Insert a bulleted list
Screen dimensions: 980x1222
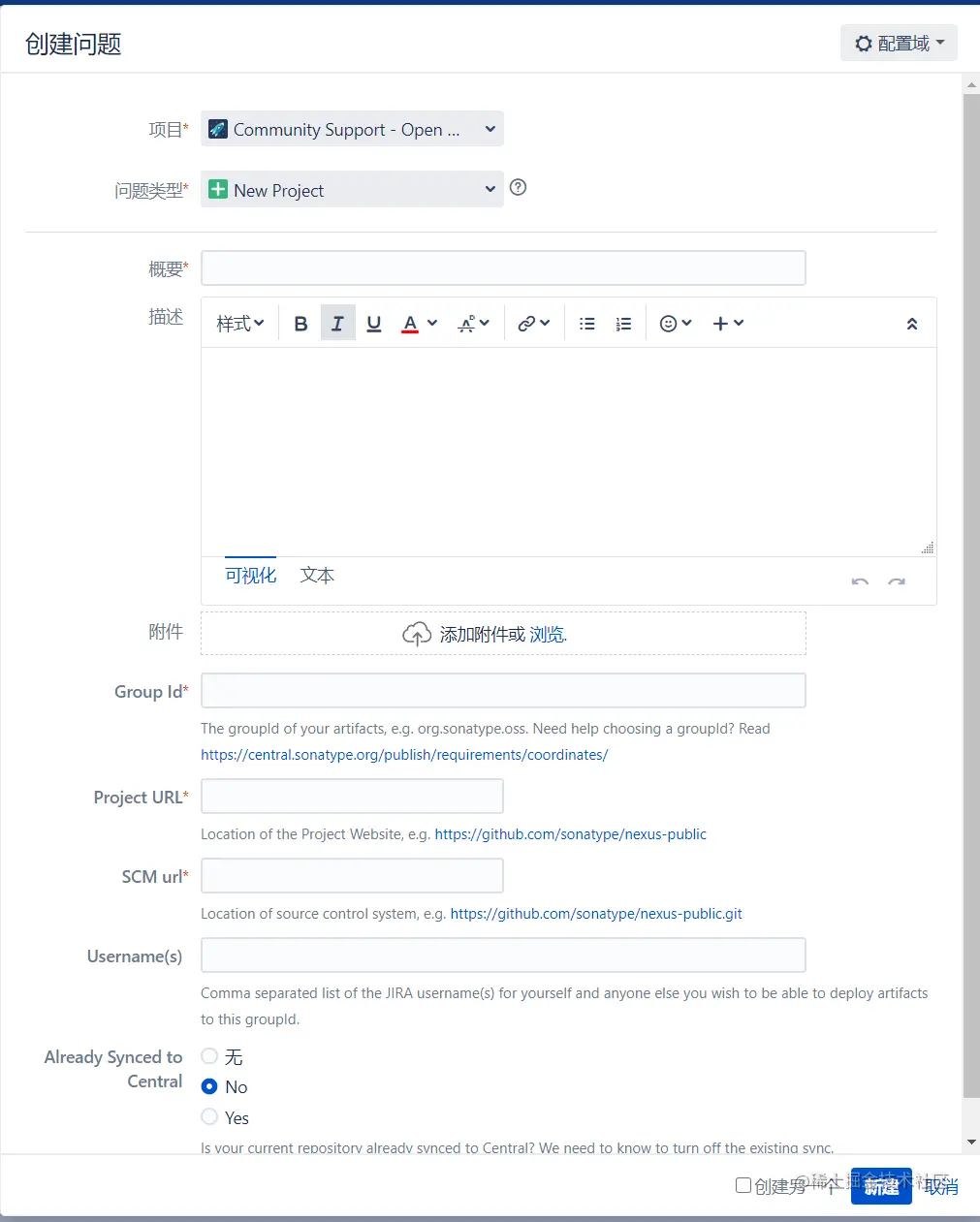coord(587,324)
